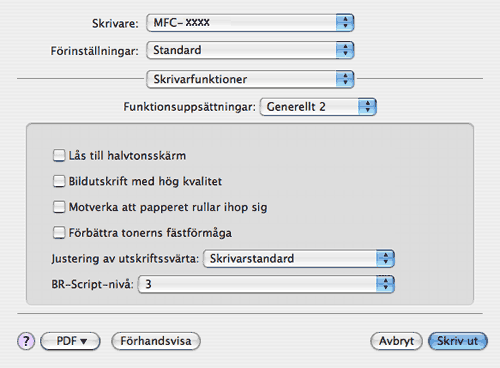Viewport: 500px width, 368px height.
Task: Click the Avbryt button
Action: 396,341
